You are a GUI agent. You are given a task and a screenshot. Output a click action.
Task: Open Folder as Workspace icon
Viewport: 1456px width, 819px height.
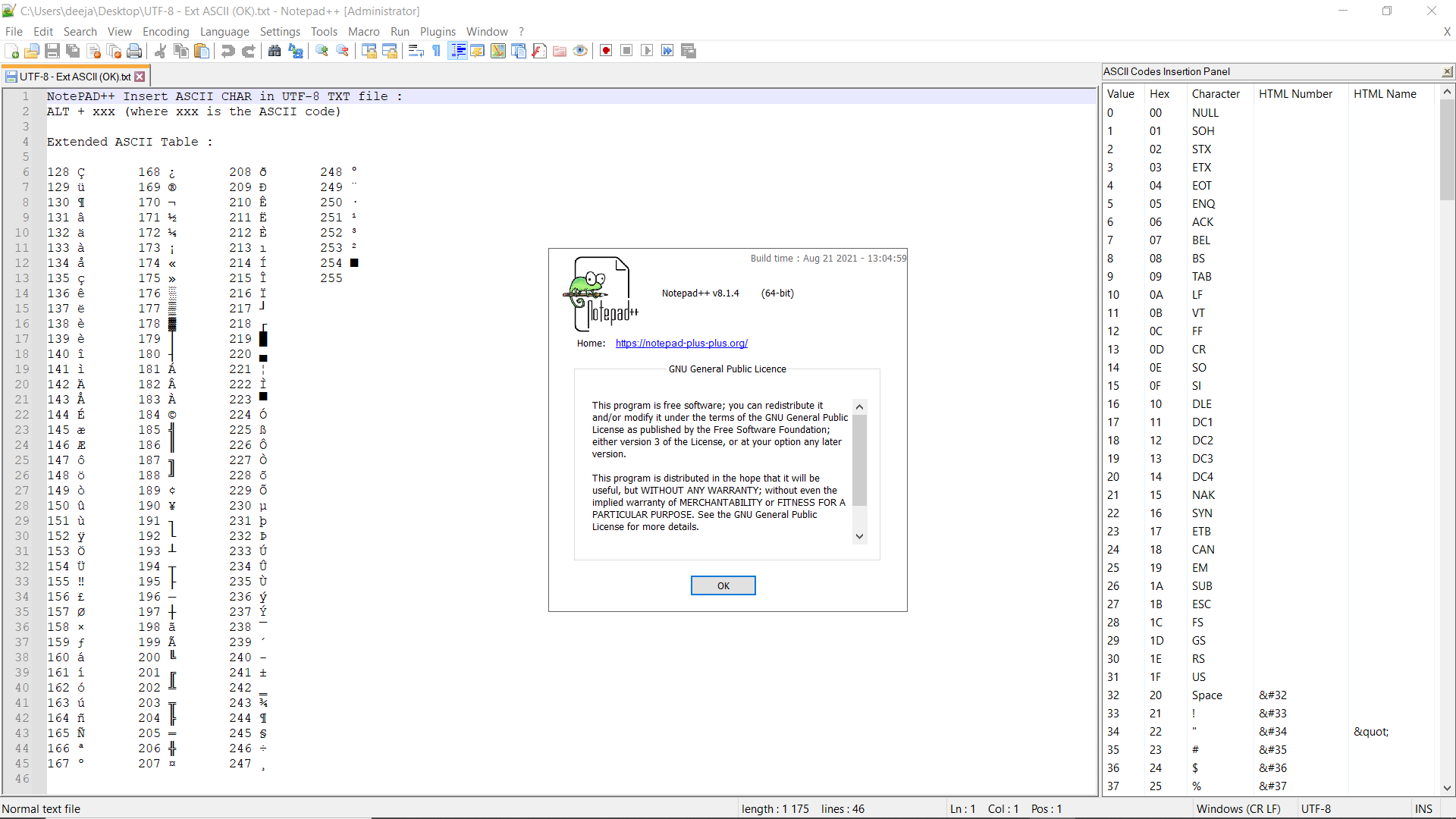(560, 51)
